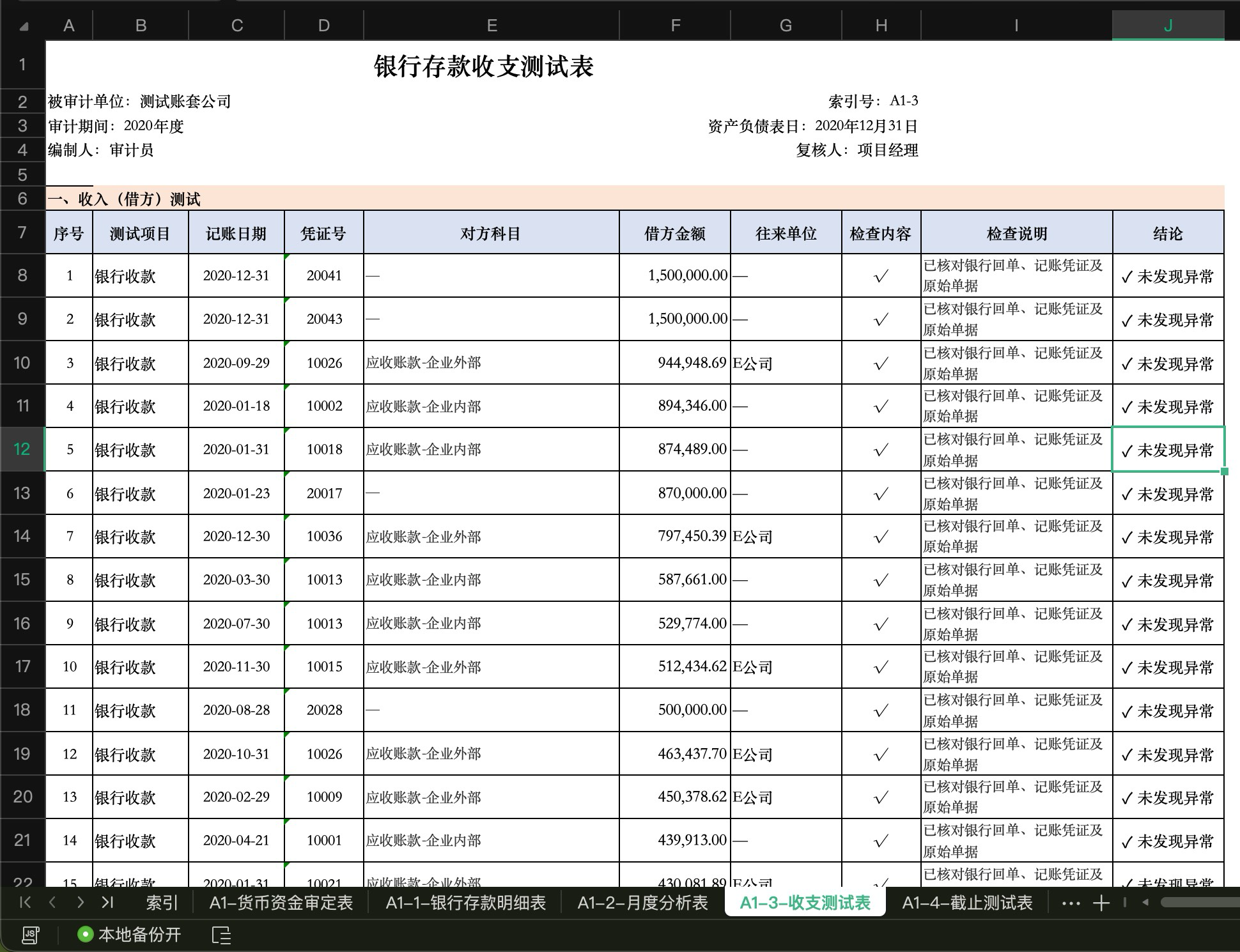The height and width of the screenshot is (952, 1240).
Task: Select row 12 header
Action: tap(22, 449)
